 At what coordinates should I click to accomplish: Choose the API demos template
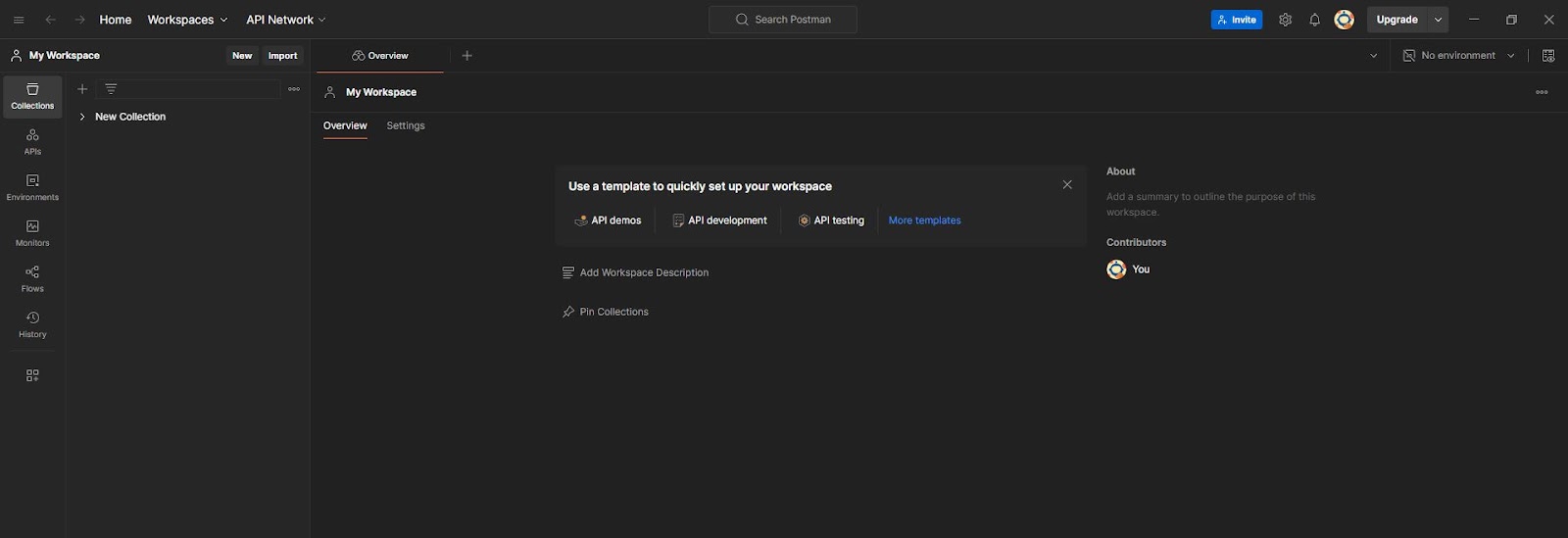pyautogui.click(x=608, y=220)
